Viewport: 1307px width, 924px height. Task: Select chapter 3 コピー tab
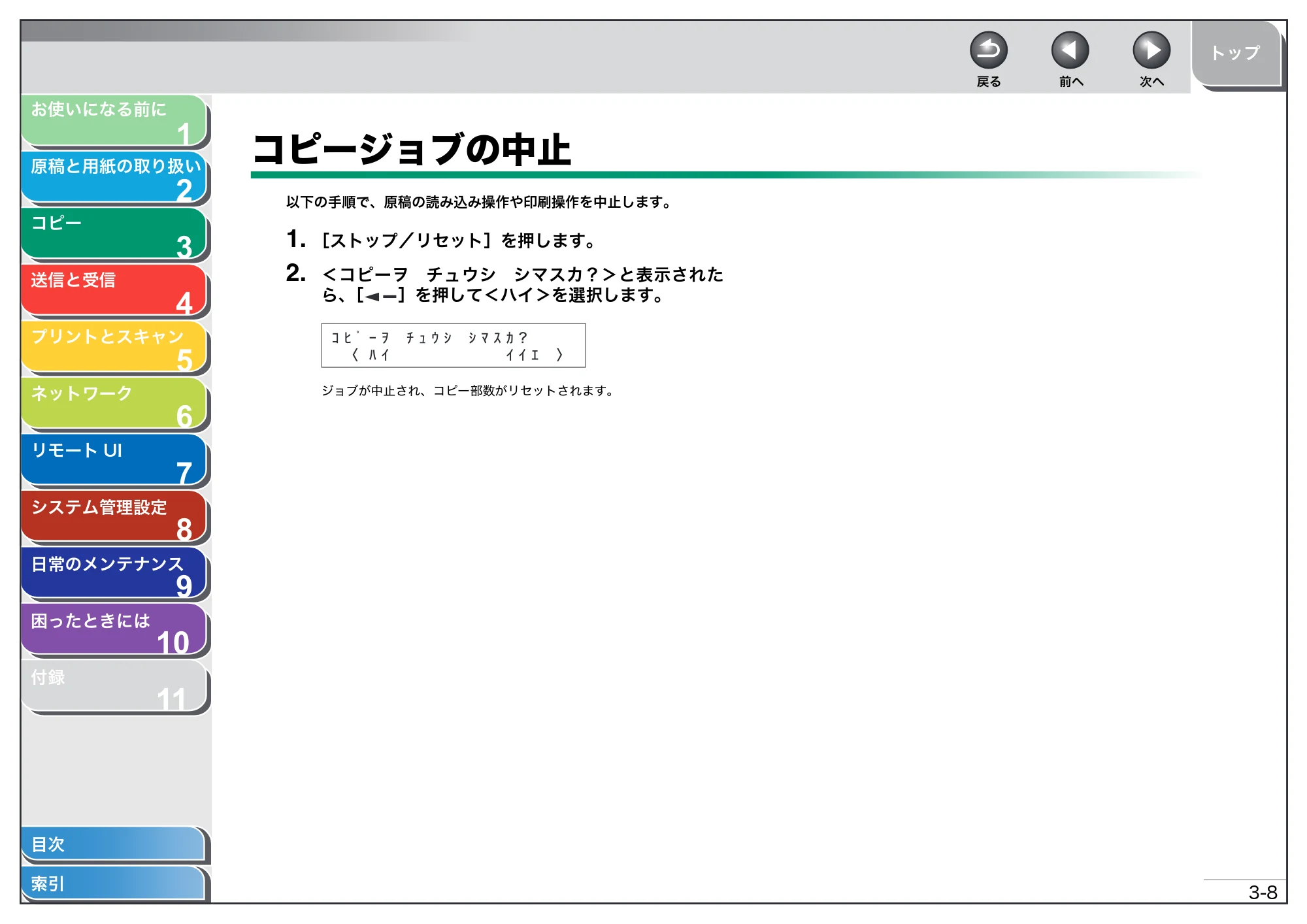click(x=114, y=233)
